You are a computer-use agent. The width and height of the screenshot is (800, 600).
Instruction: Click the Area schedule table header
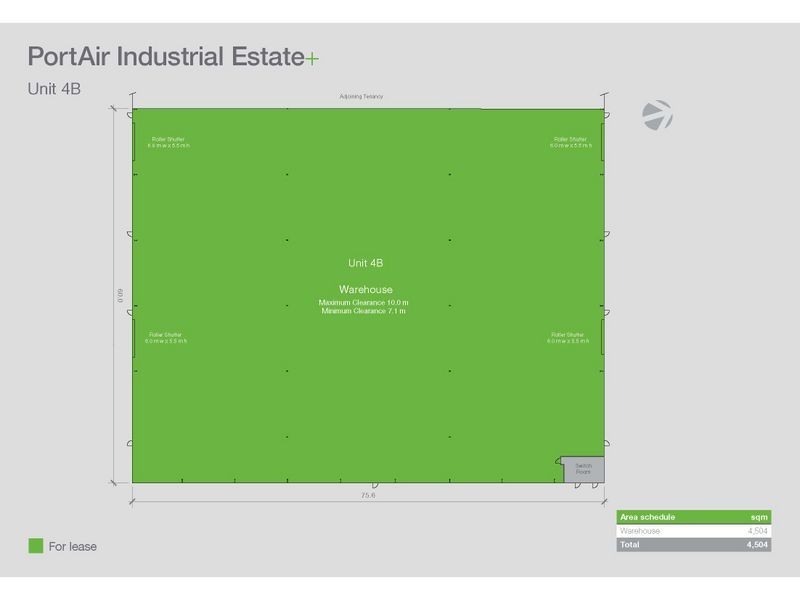tap(694, 517)
